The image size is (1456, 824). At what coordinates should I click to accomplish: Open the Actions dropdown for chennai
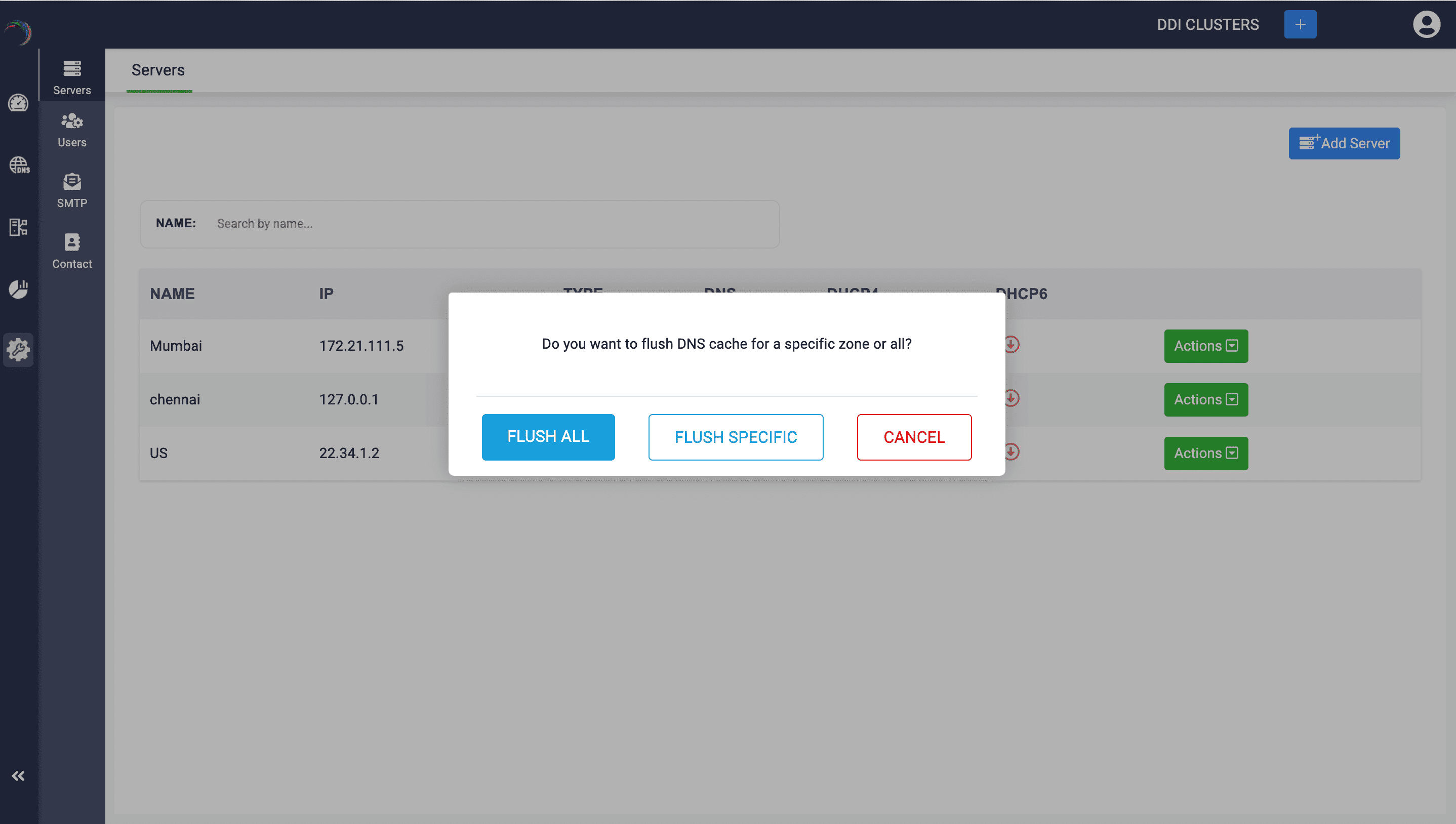click(x=1205, y=399)
